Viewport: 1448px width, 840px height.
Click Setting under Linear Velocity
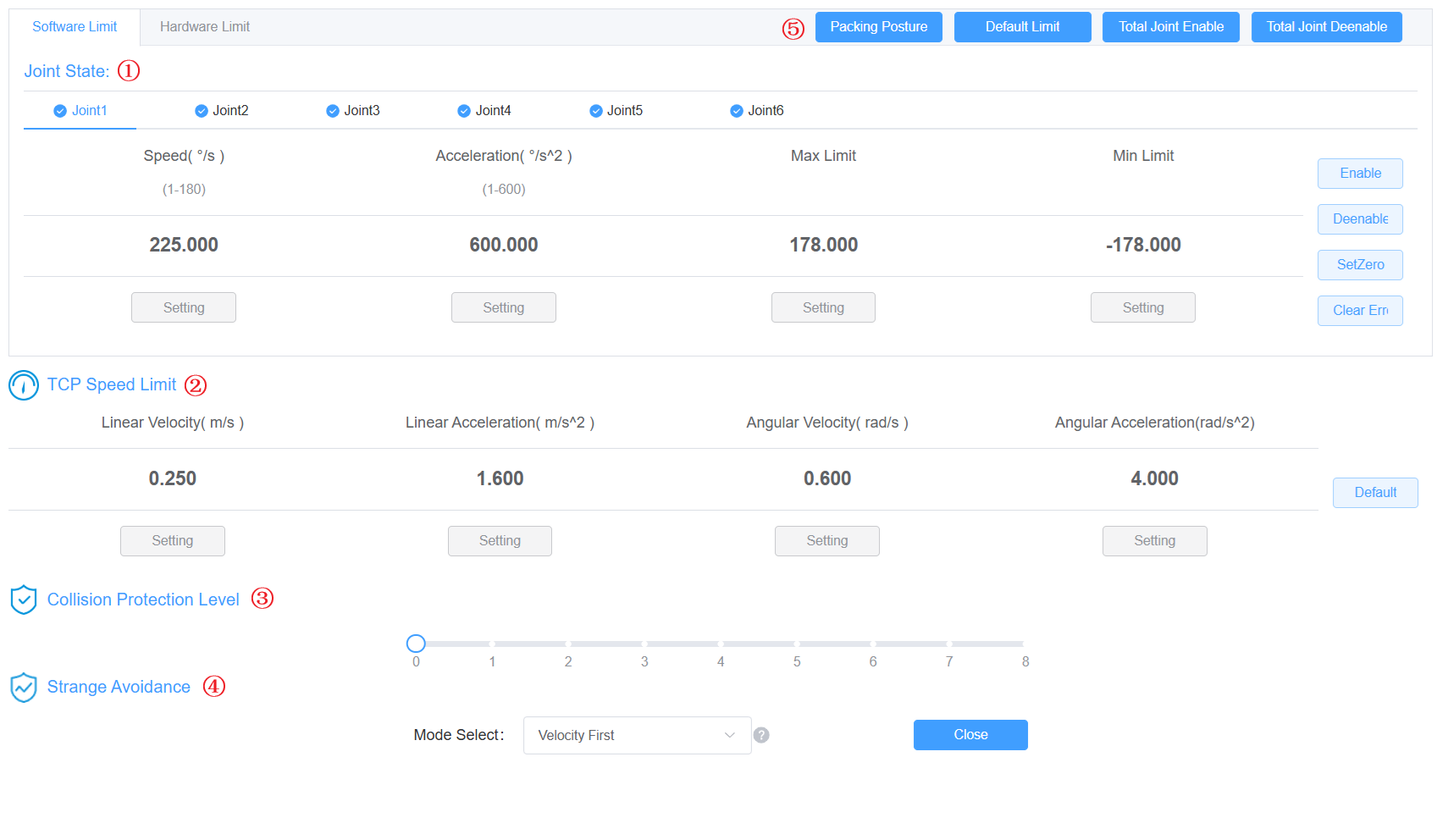point(172,540)
